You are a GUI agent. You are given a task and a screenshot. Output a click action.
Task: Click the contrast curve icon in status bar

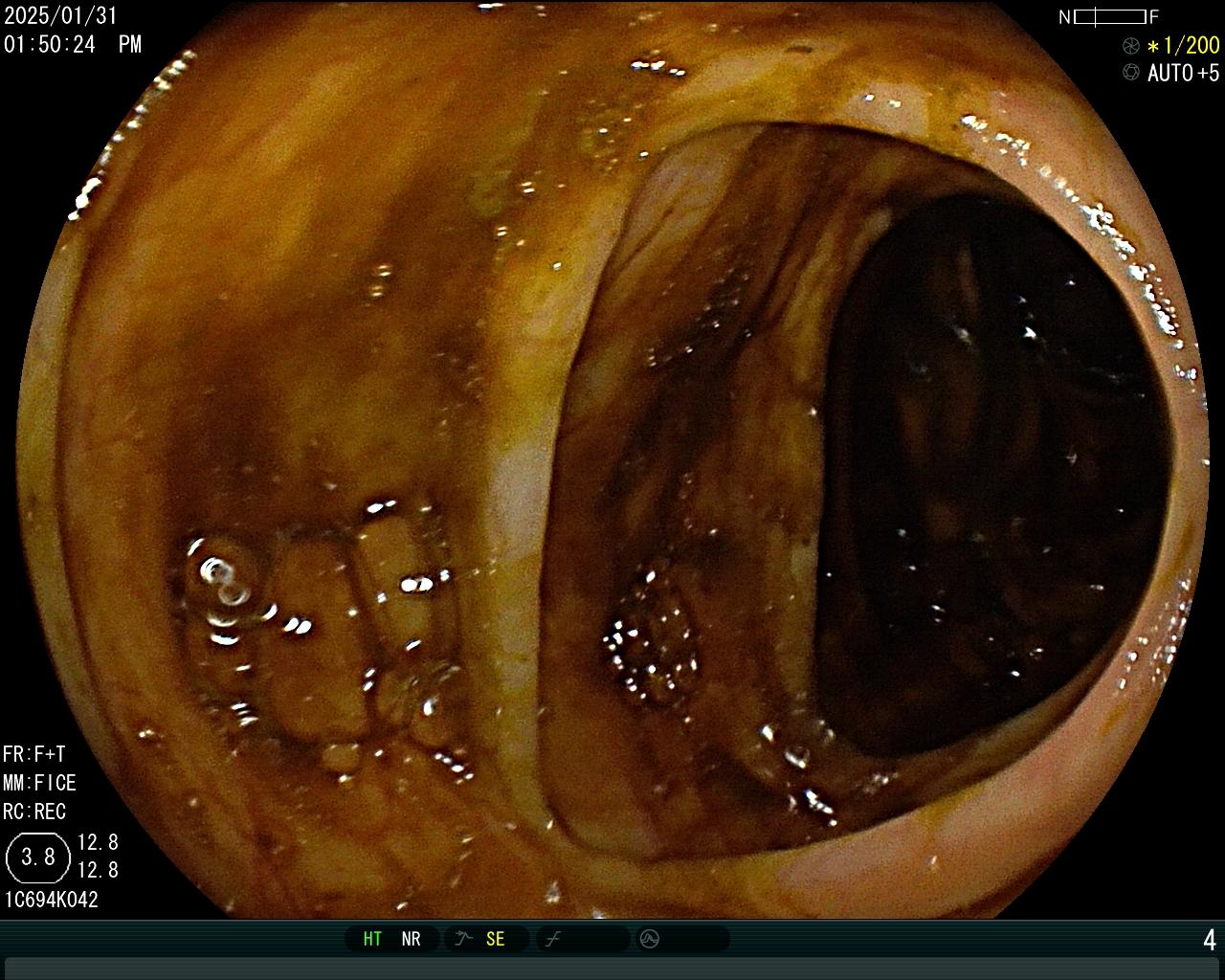(x=552, y=939)
